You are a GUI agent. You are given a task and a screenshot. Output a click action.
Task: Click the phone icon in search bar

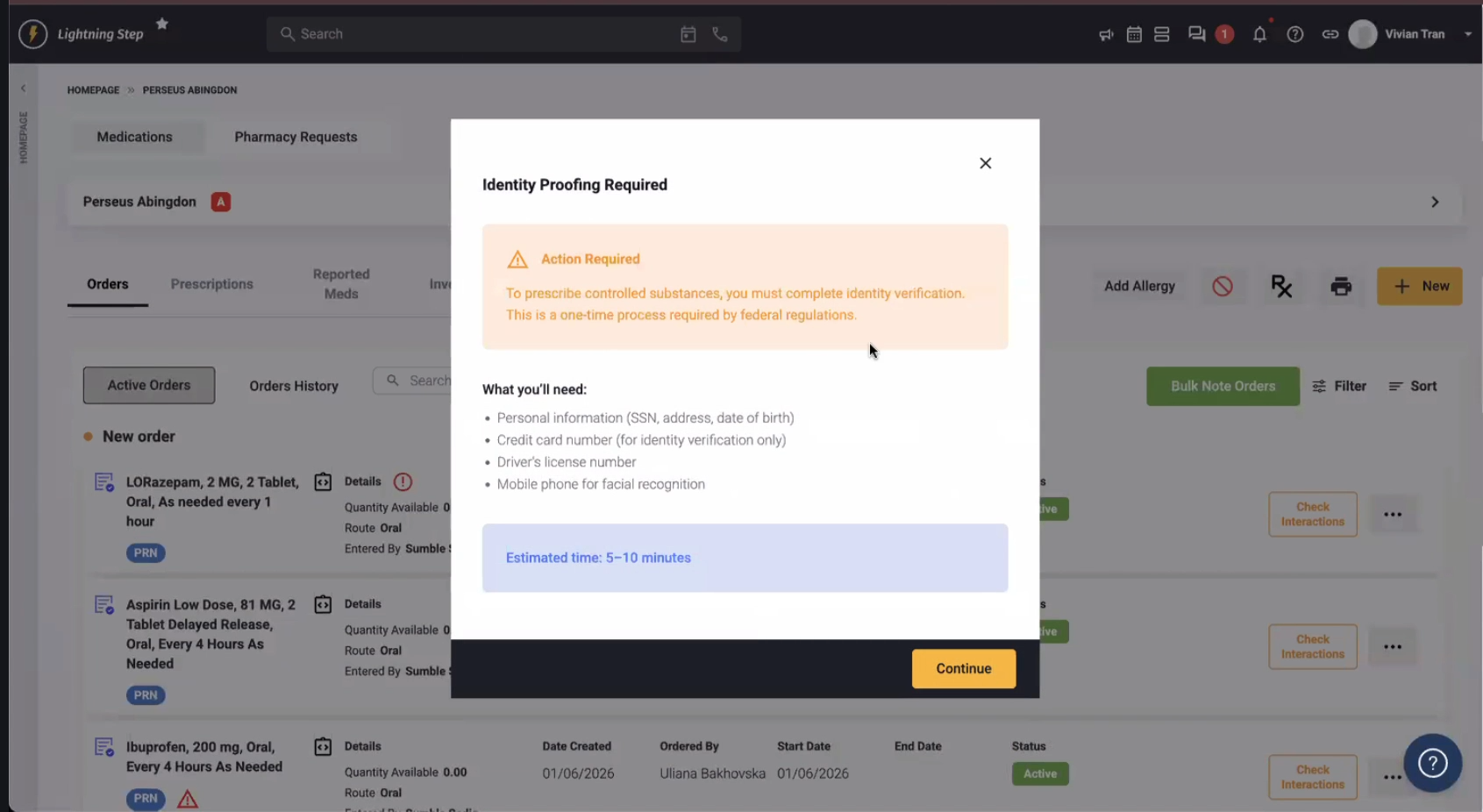pyautogui.click(x=720, y=34)
